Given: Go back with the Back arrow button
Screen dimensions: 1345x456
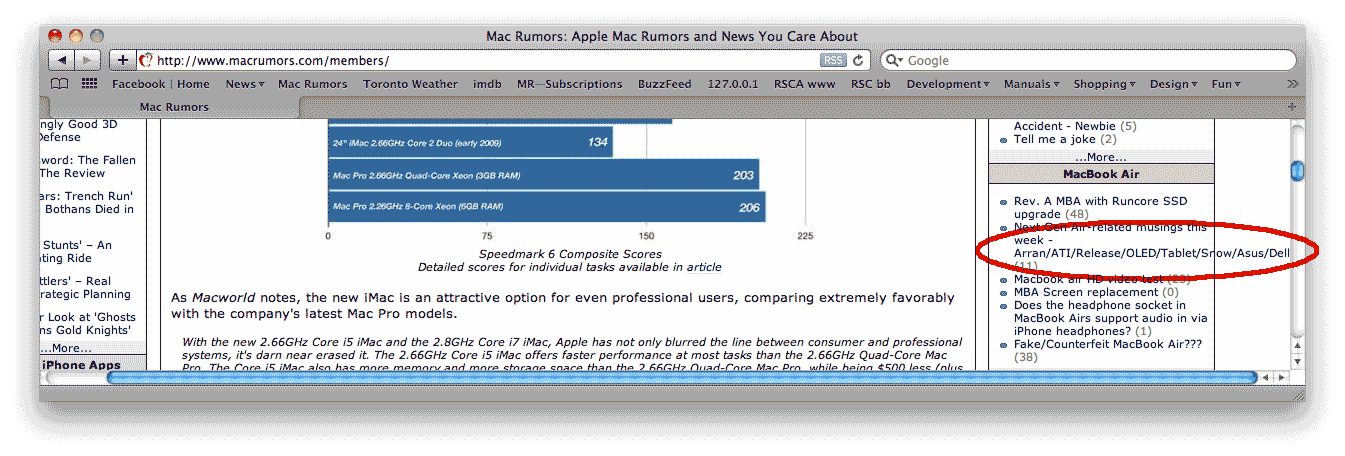Looking at the screenshot, I should (x=61, y=60).
